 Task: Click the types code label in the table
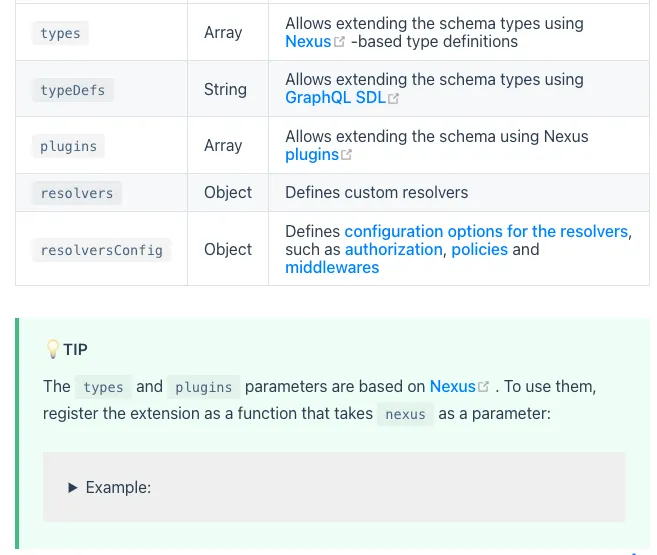(60, 33)
